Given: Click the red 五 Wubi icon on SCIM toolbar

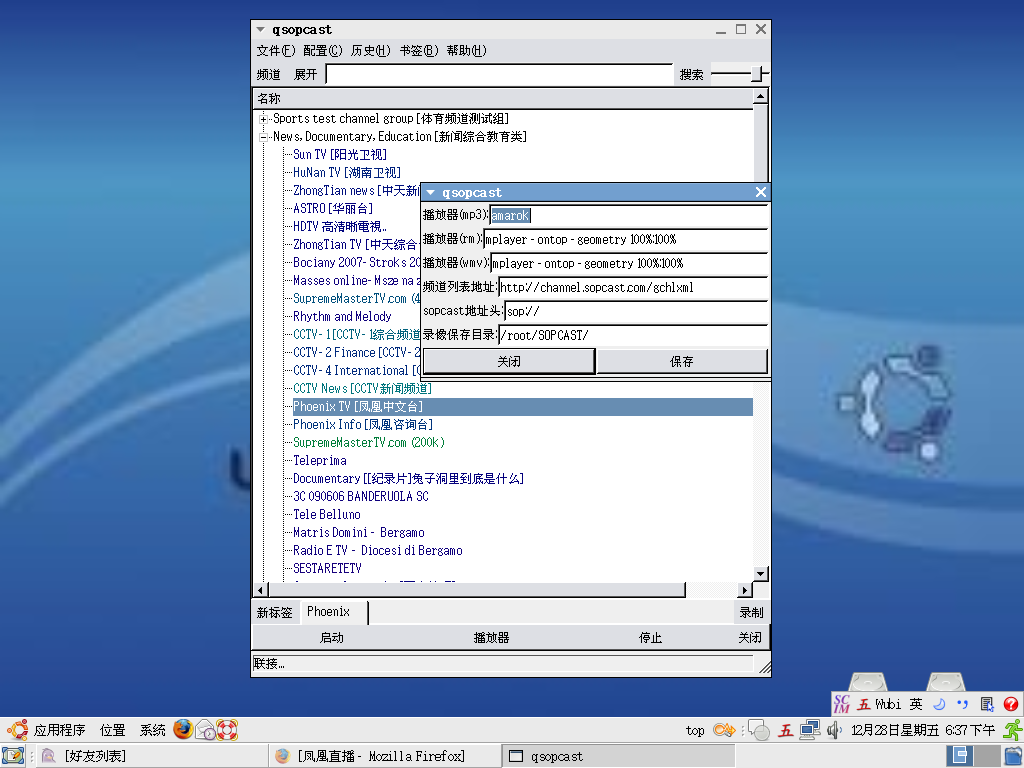Looking at the screenshot, I should (864, 703).
